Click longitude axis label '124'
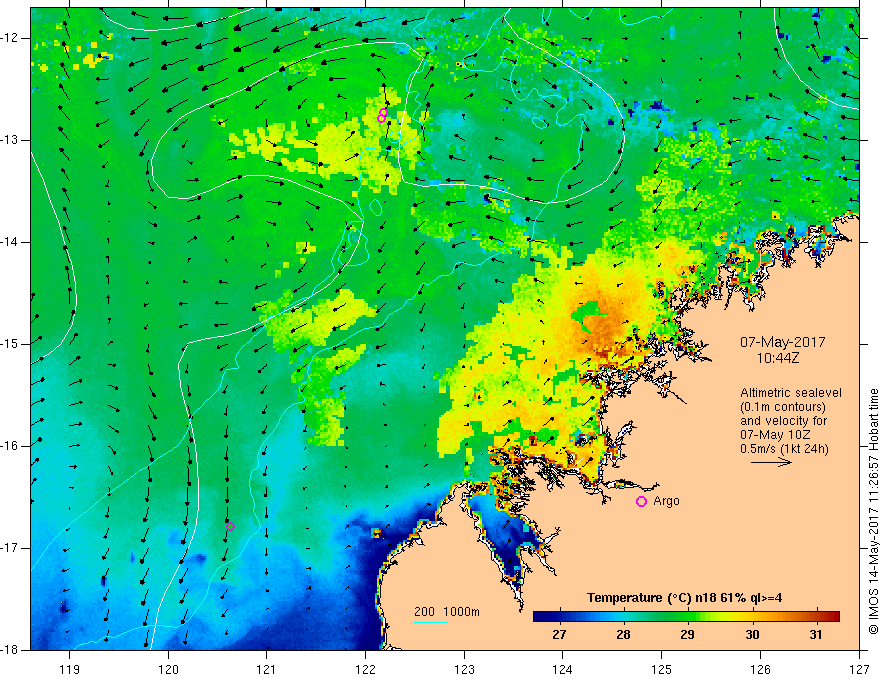This screenshot has height=680, width=880. [x=563, y=669]
